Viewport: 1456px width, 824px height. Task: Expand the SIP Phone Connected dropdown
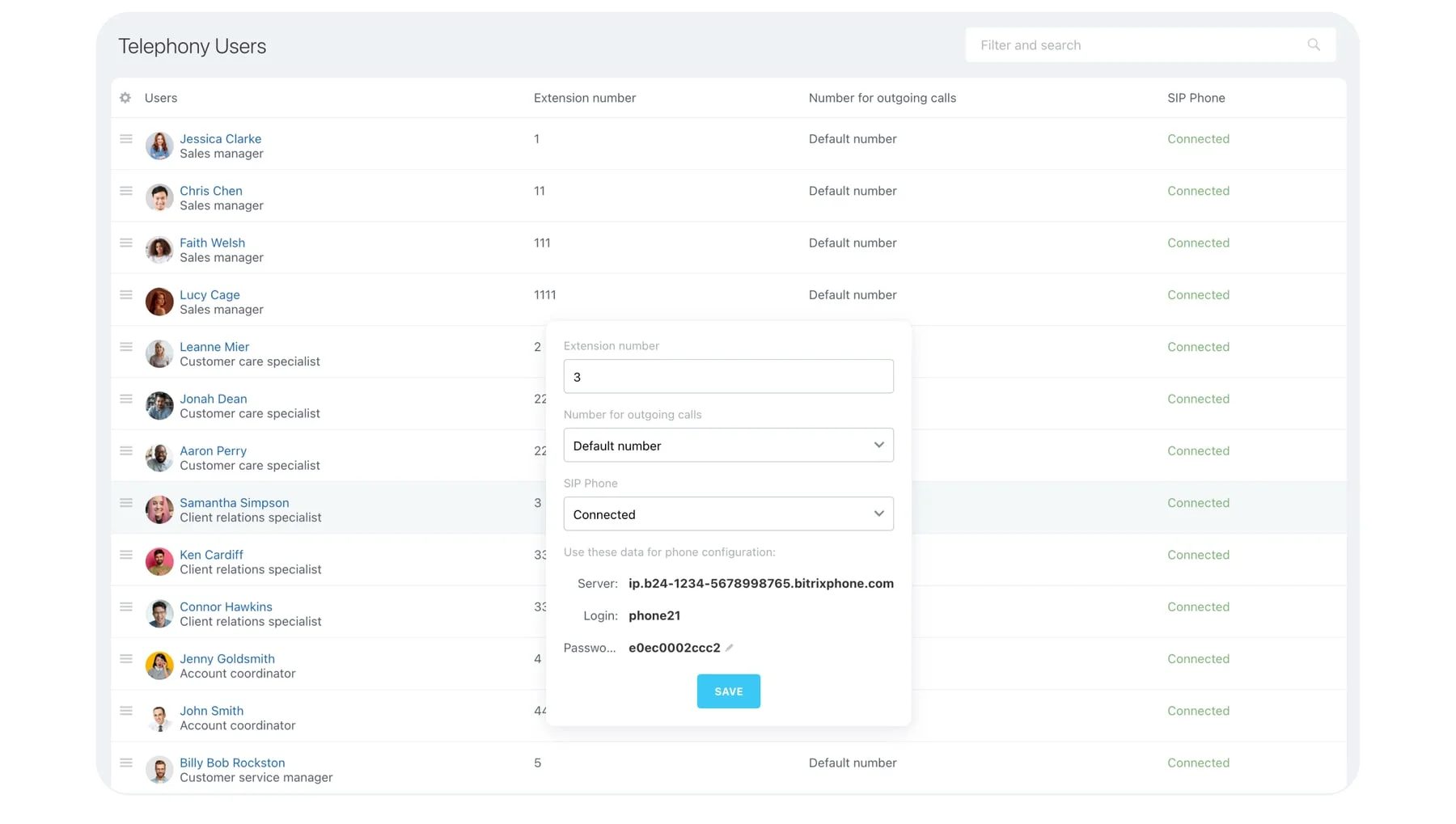728,514
